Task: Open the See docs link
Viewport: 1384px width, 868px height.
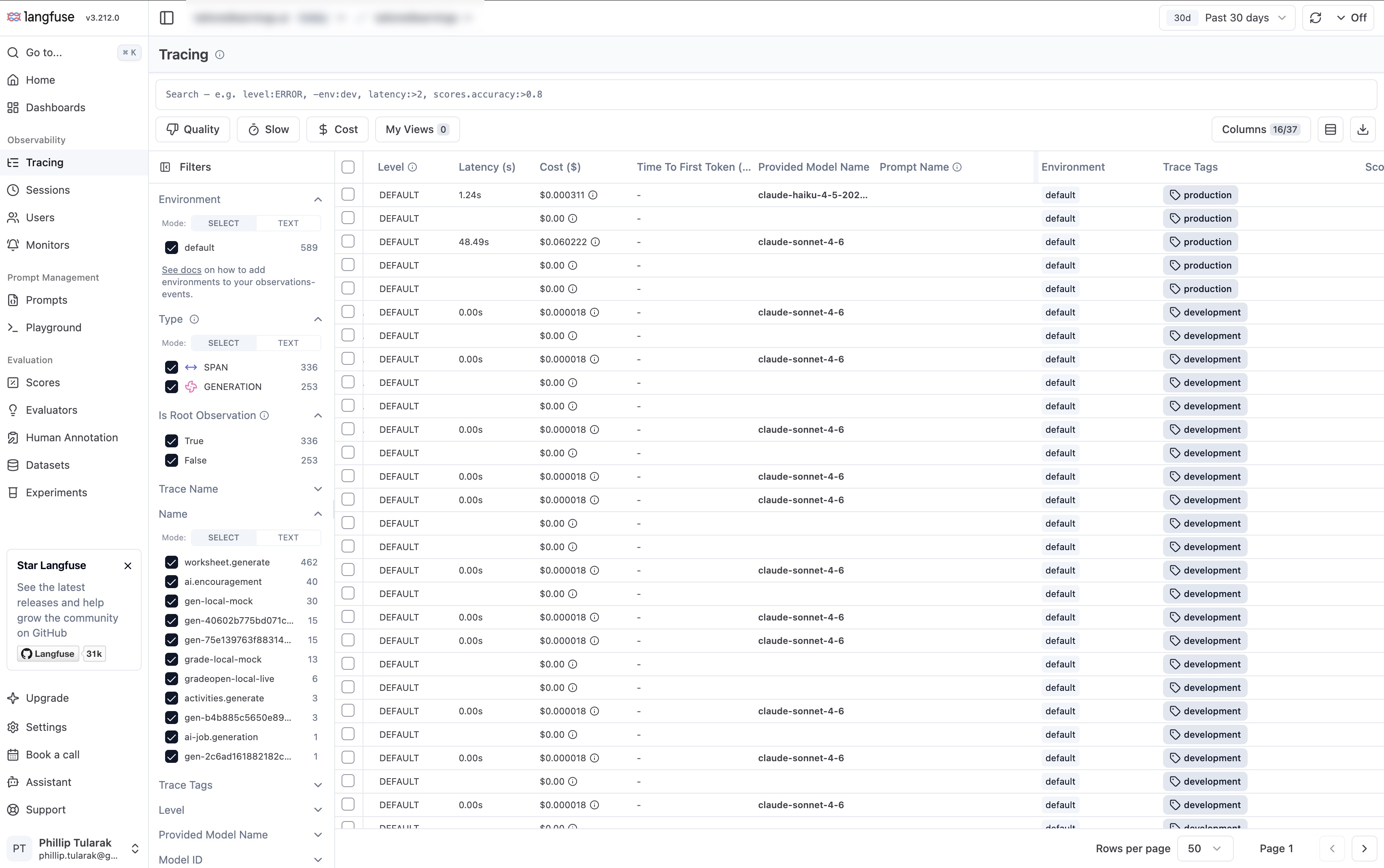Action: [x=181, y=270]
